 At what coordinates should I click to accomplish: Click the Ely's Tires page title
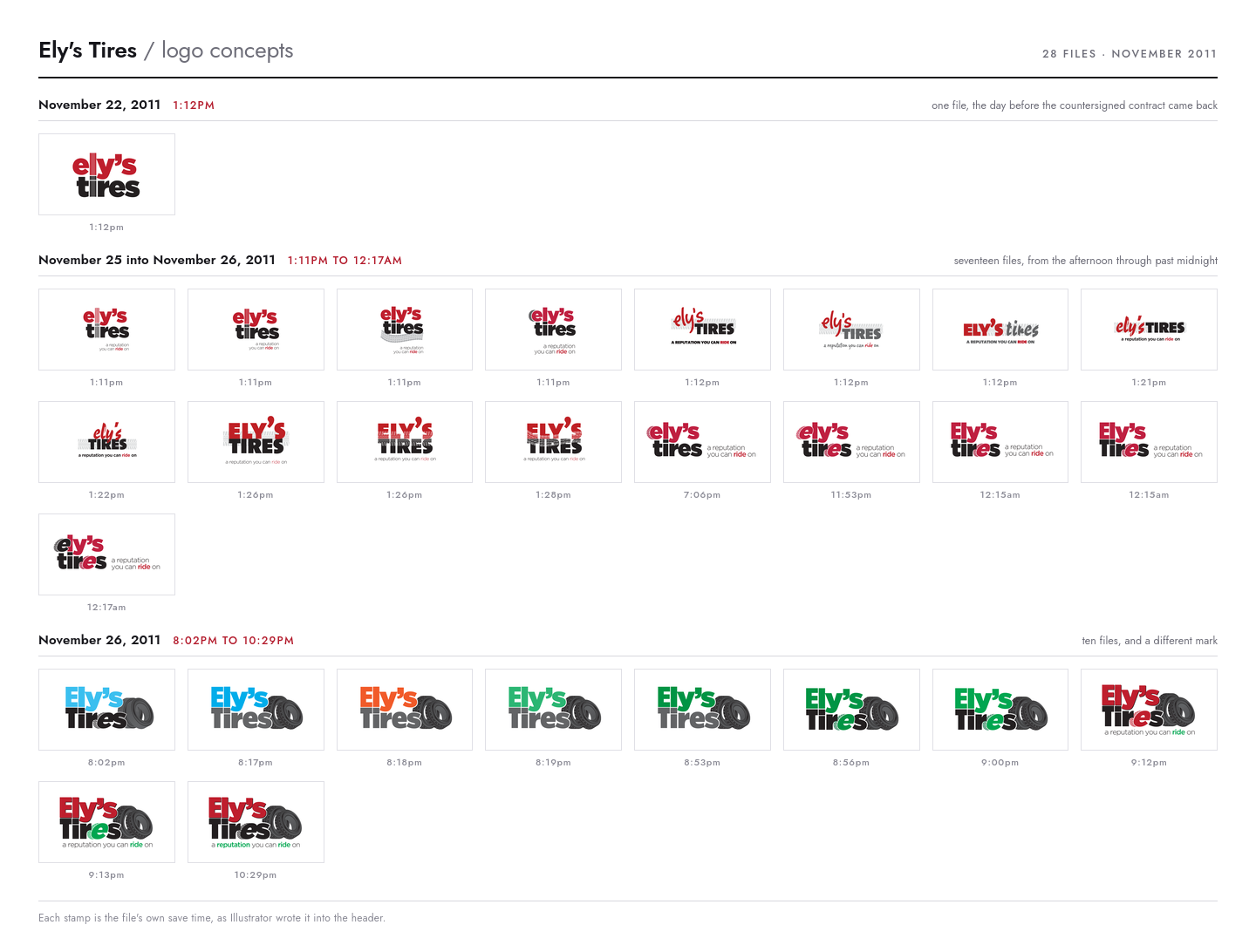click(x=87, y=51)
